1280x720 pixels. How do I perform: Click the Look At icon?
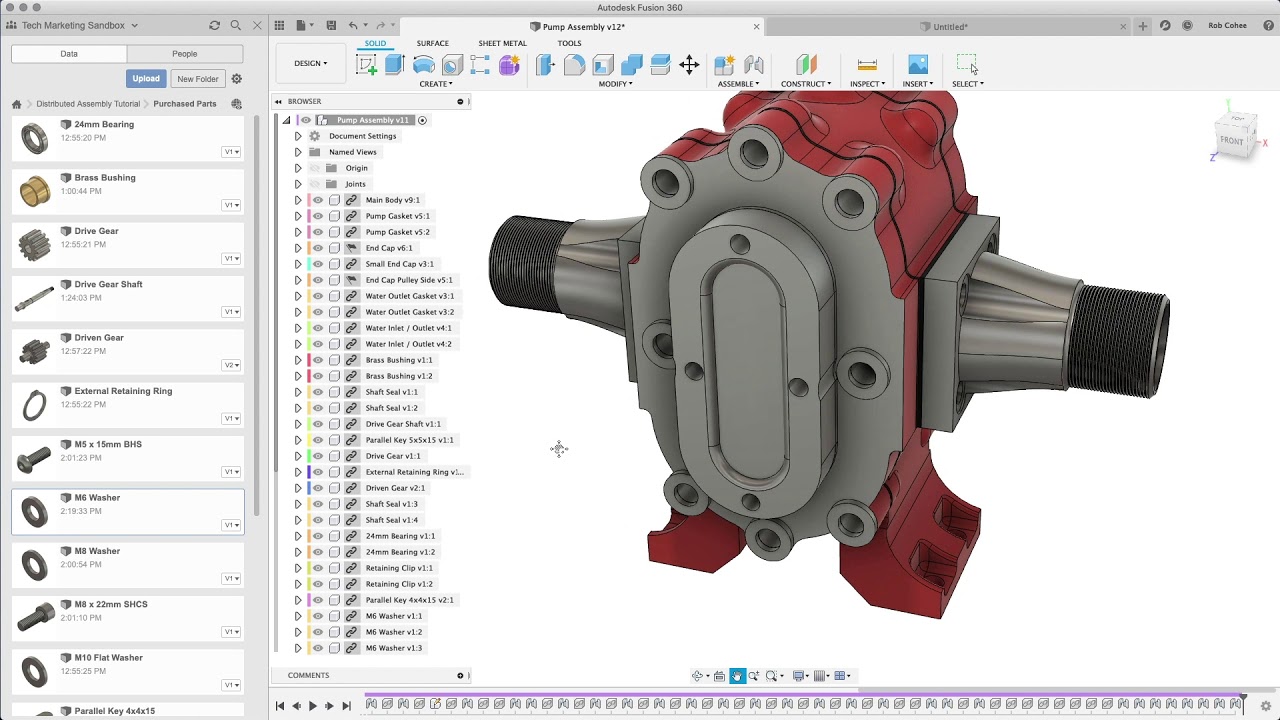coord(719,676)
